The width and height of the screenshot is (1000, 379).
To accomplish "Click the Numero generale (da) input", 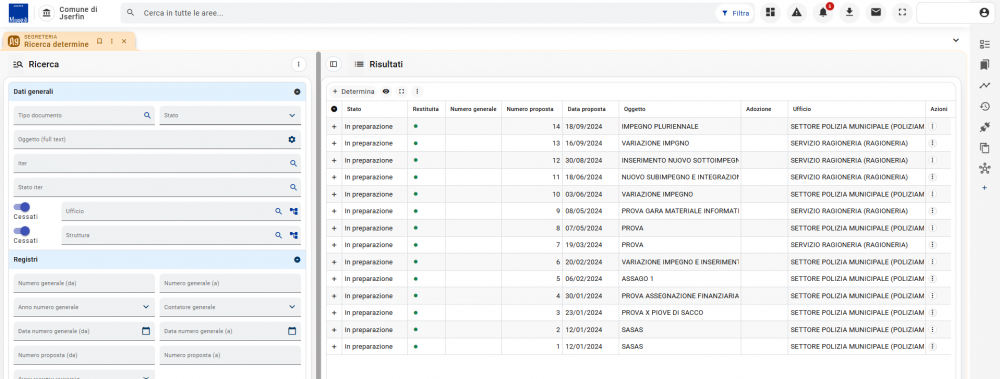I will pos(84,283).
